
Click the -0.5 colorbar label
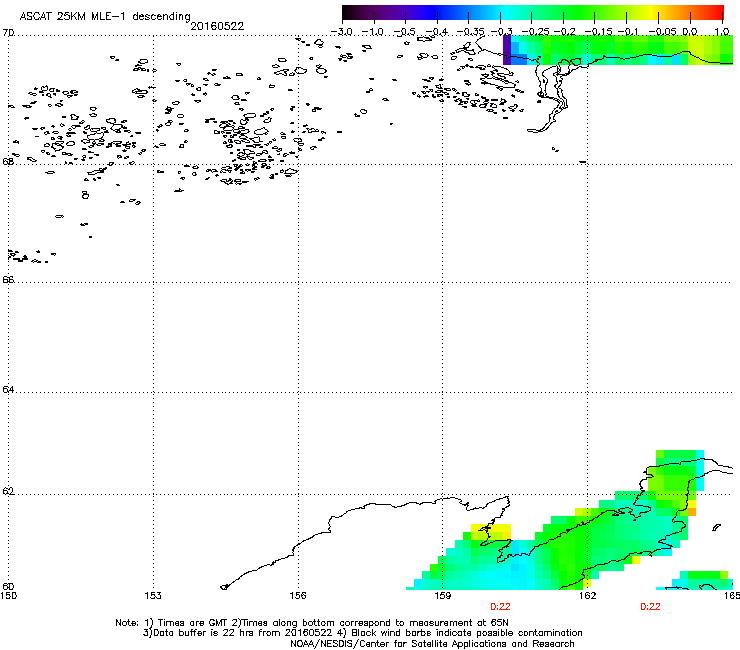(x=404, y=32)
